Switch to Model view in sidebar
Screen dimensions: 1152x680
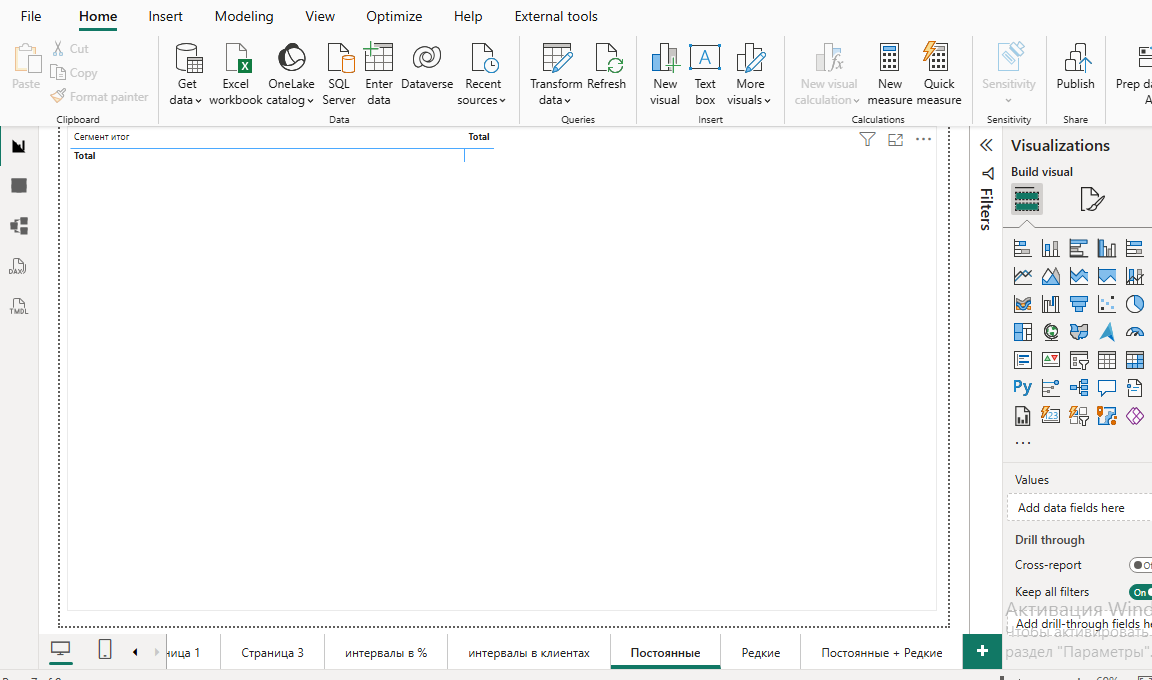(x=18, y=226)
